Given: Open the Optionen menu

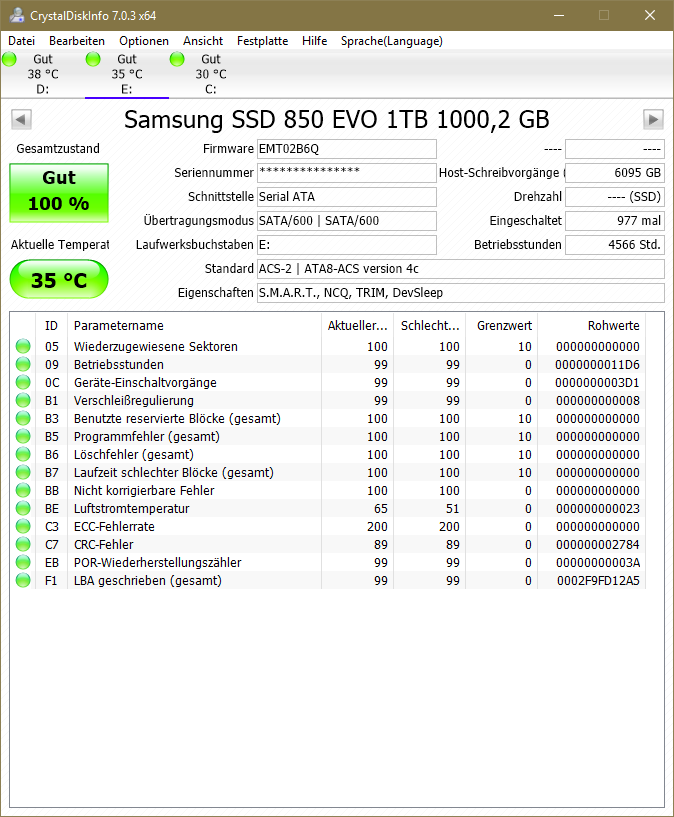Looking at the screenshot, I should pos(144,41).
